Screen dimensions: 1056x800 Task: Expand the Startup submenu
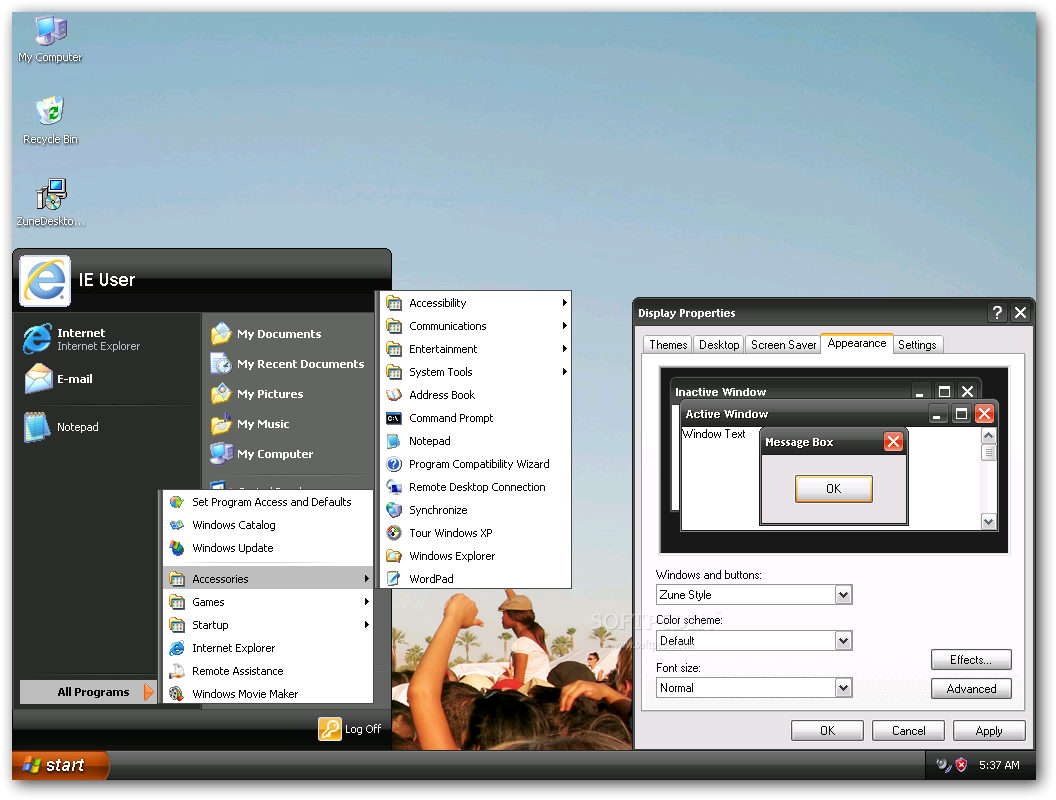[x=268, y=625]
